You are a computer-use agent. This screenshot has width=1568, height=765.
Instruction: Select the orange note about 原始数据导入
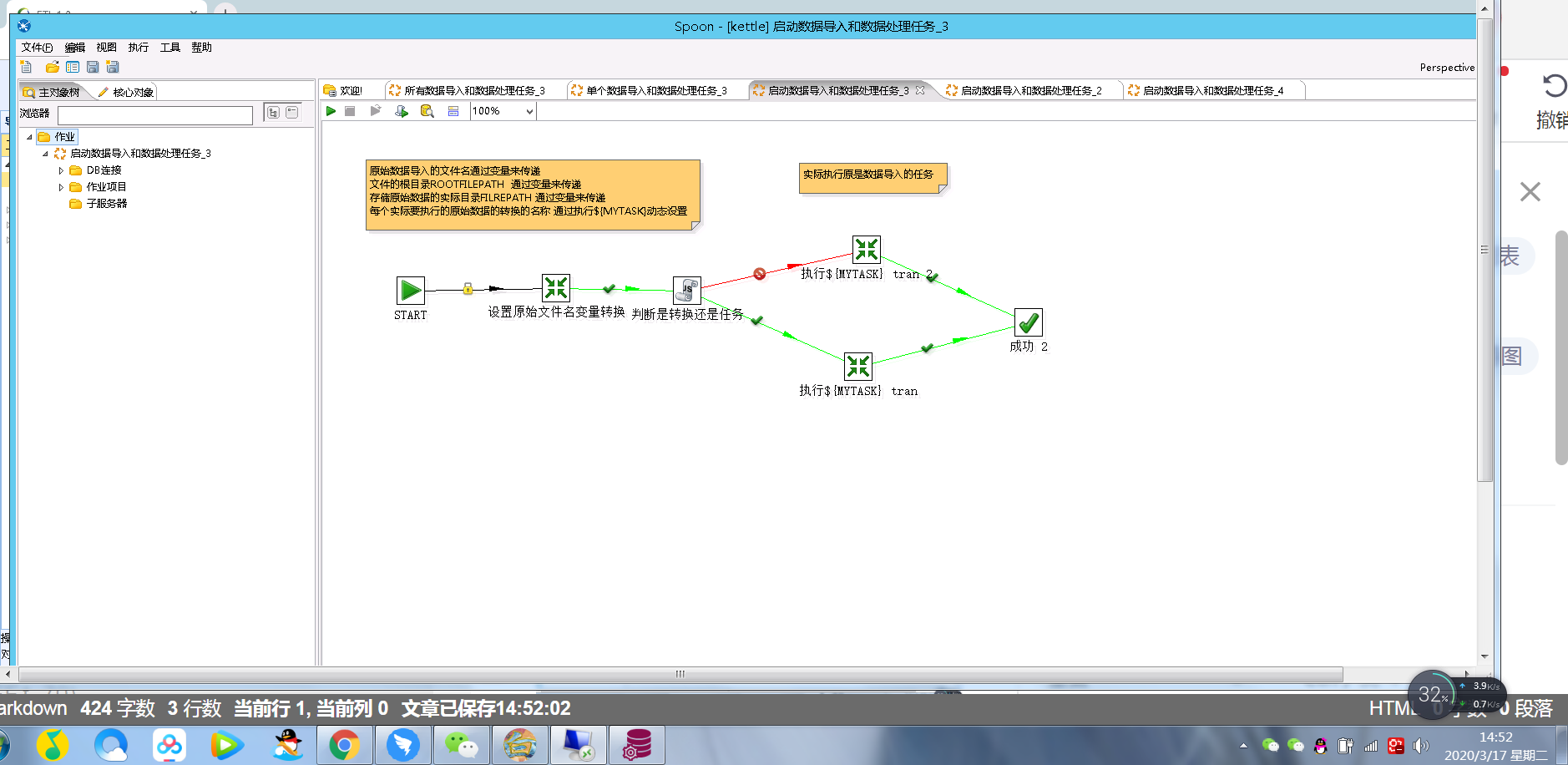pyautogui.click(x=533, y=195)
